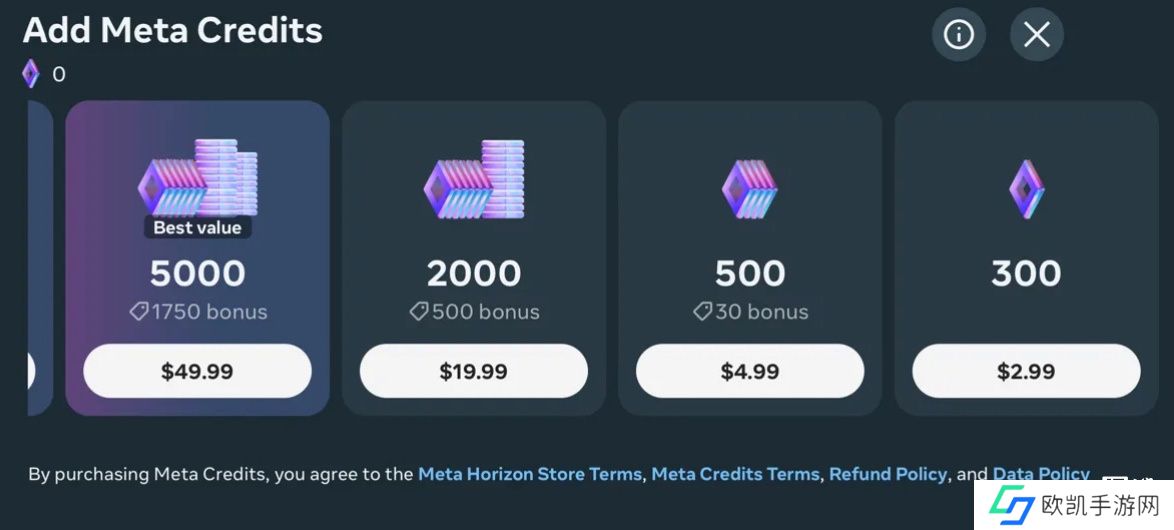Purchase 300 credits for $2.99
This screenshot has height=530, width=1174.
point(1026,372)
